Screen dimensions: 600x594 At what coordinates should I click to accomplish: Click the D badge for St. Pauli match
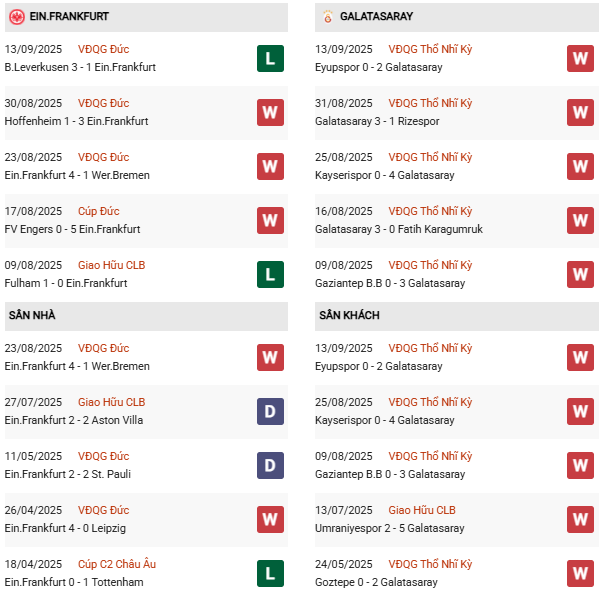[x=270, y=465]
